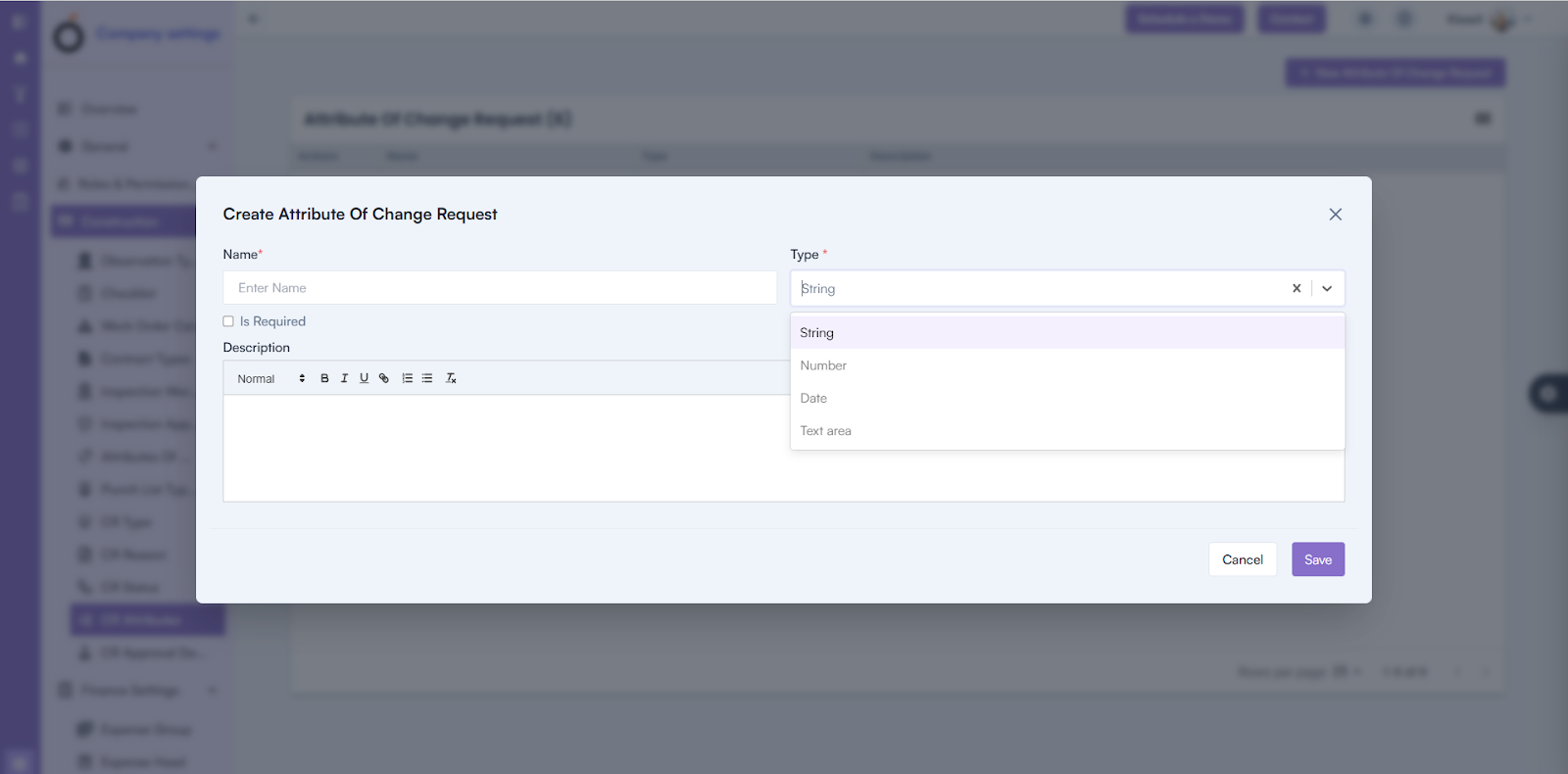Save the new attribute
Image resolution: width=1568 pixels, height=774 pixels.
tap(1318, 559)
